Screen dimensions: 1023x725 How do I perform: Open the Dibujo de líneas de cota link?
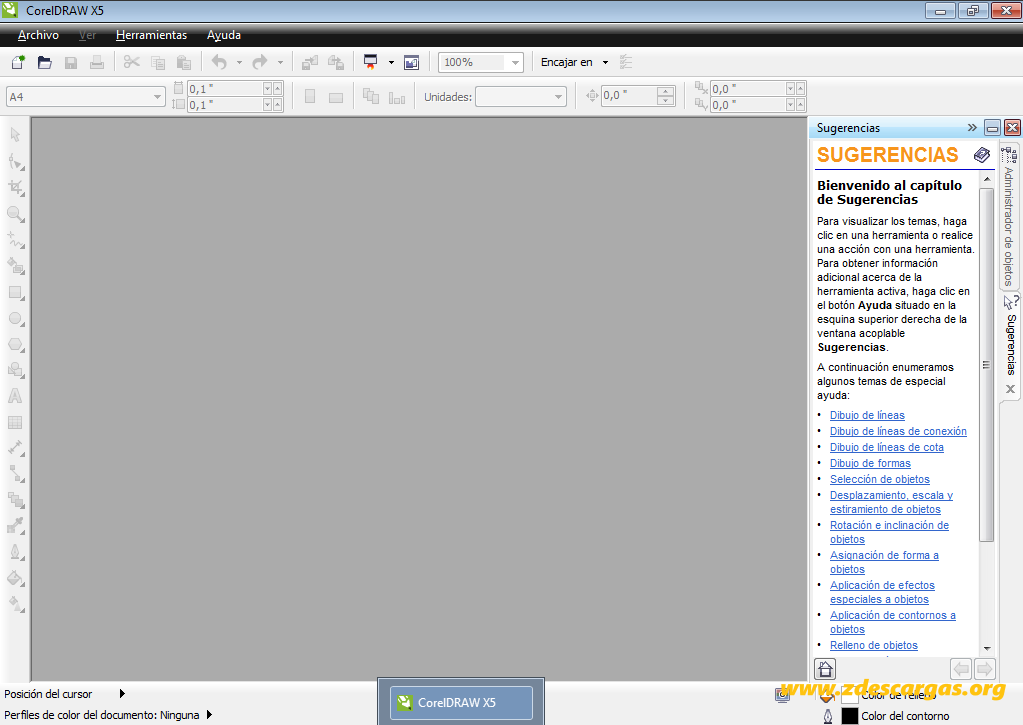[887, 447]
